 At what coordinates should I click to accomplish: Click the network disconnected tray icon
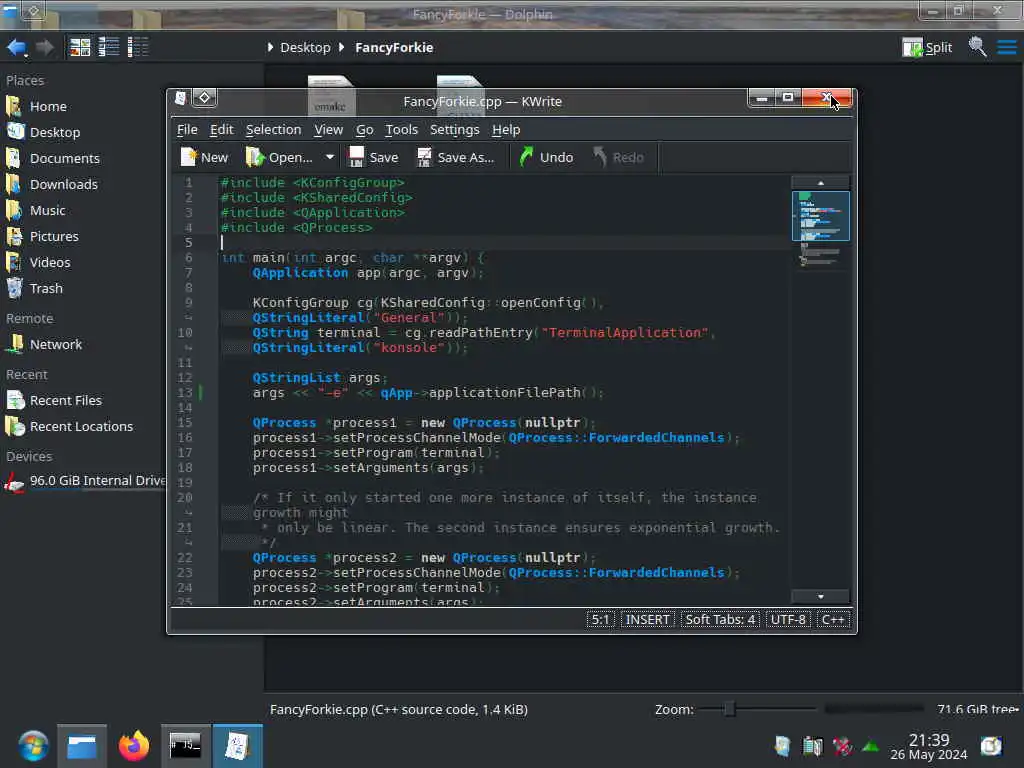tap(842, 746)
